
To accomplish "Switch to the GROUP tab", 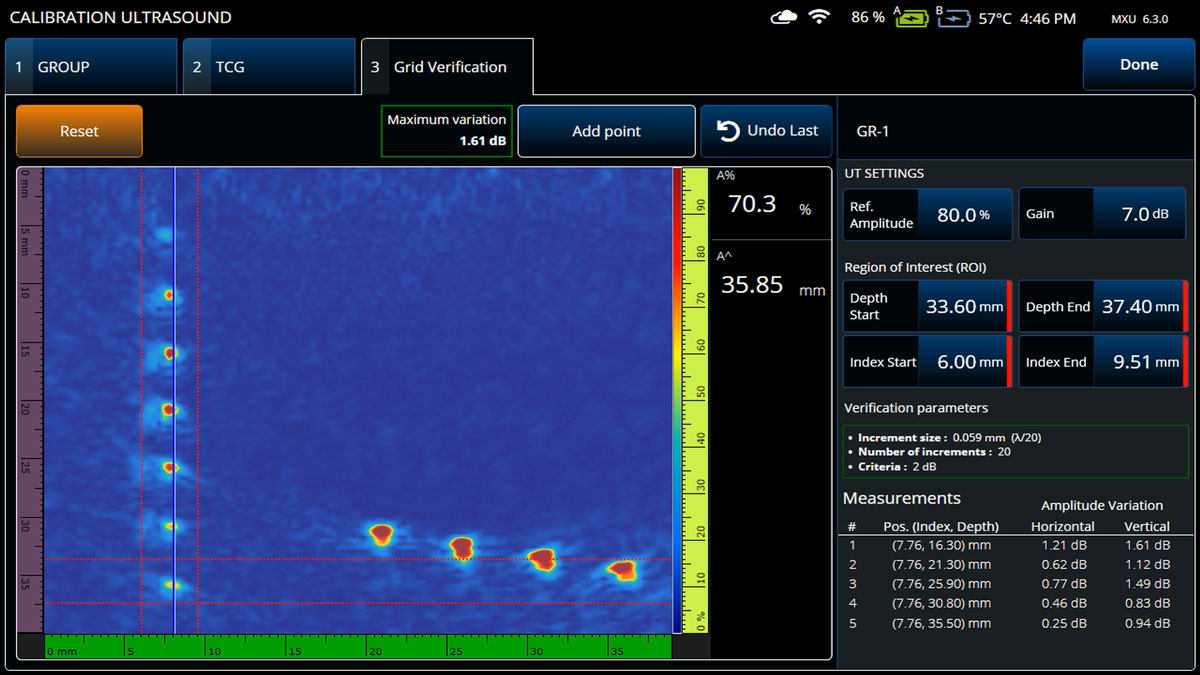I will pos(91,67).
